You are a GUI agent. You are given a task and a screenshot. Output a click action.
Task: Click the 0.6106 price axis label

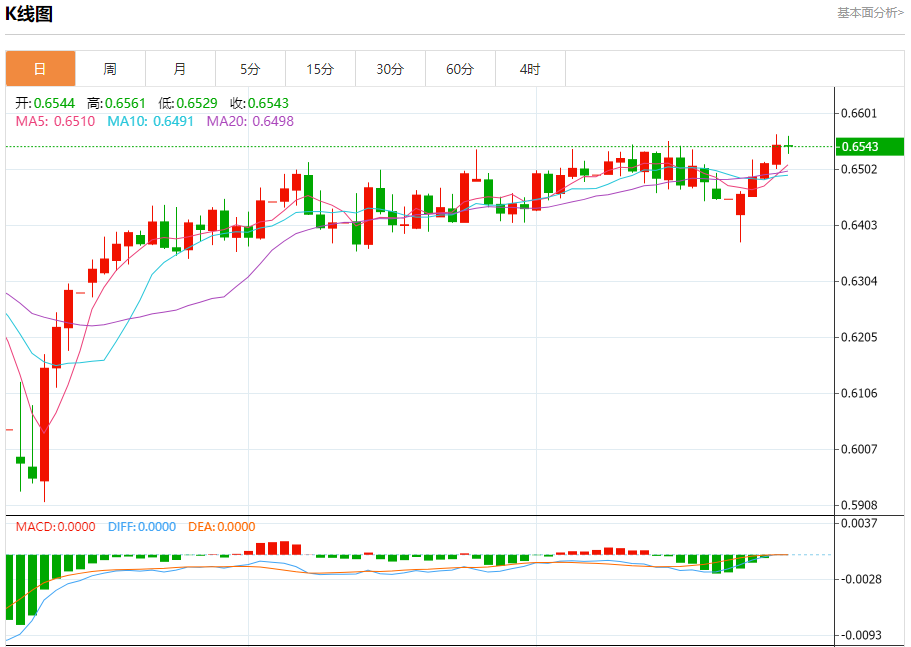[x=859, y=393]
